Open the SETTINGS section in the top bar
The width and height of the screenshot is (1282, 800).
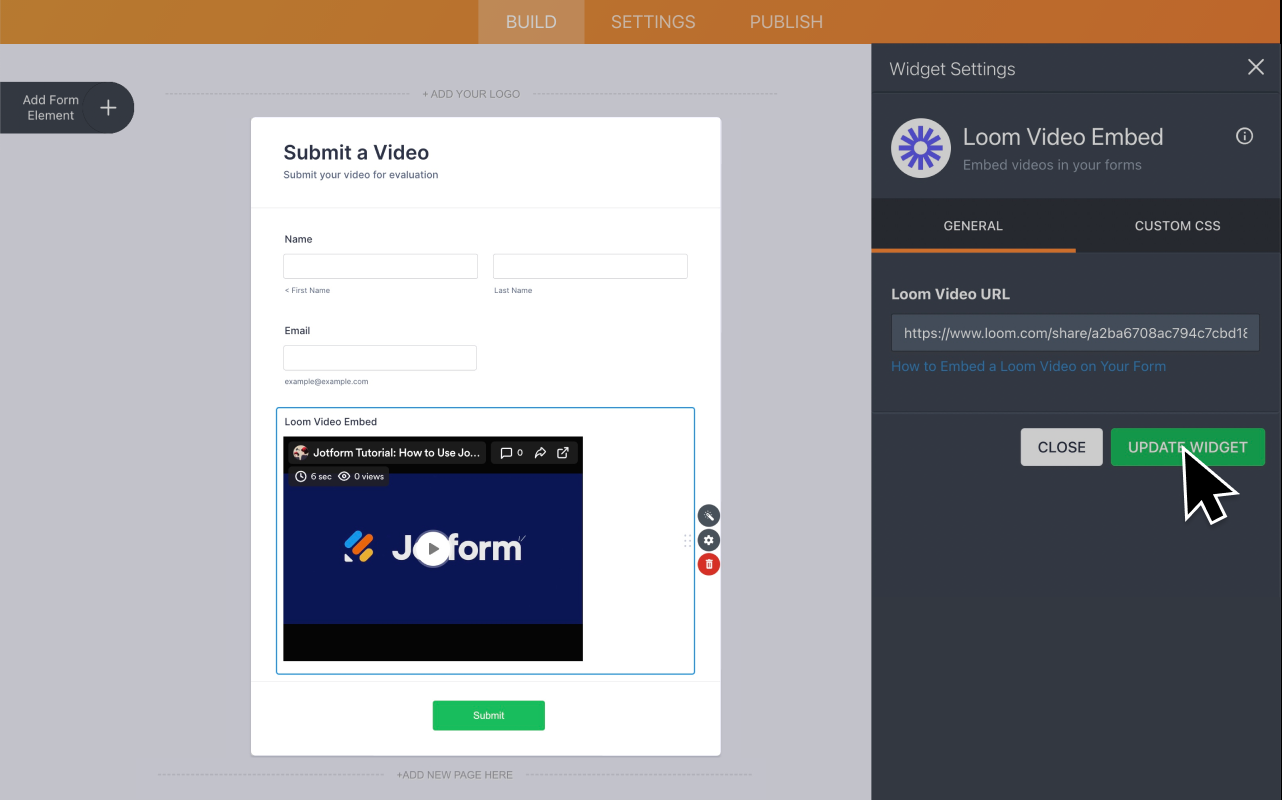tap(652, 21)
